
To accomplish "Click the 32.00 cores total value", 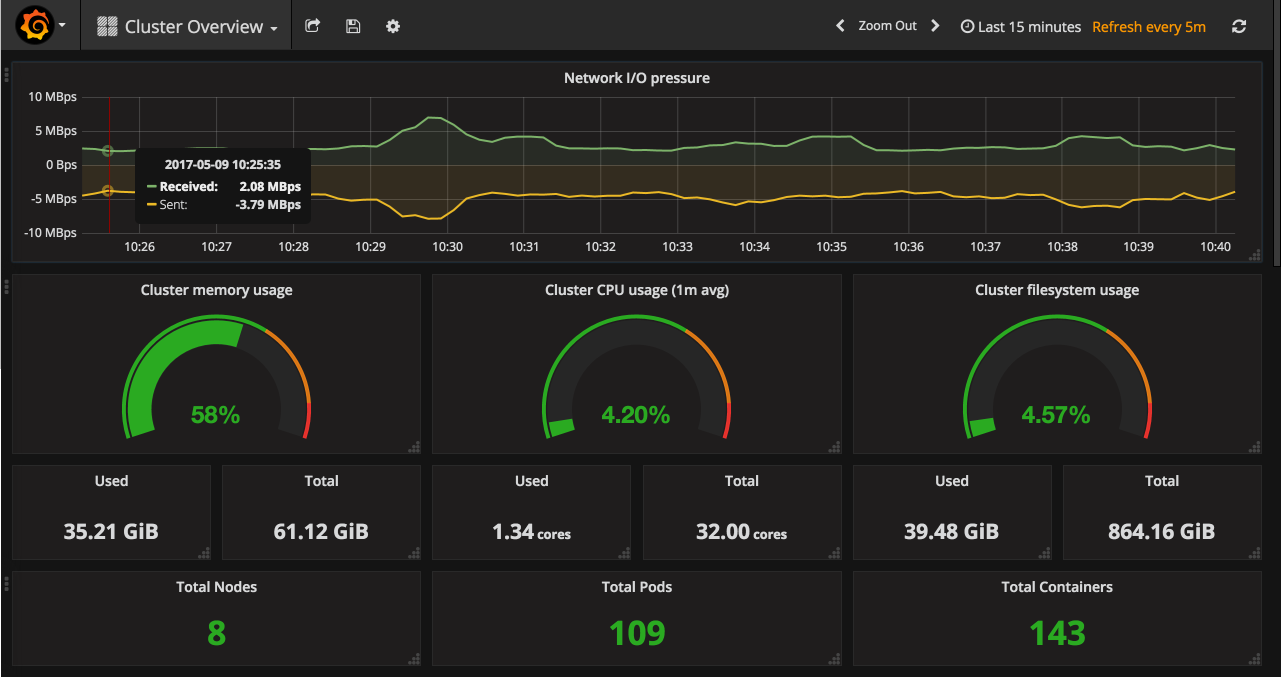I will [x=741, y=532].
